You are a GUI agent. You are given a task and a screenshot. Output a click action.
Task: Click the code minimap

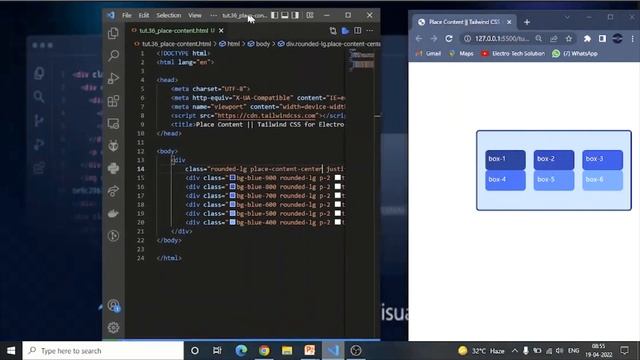pyautogui.click(x=361, y=60)
